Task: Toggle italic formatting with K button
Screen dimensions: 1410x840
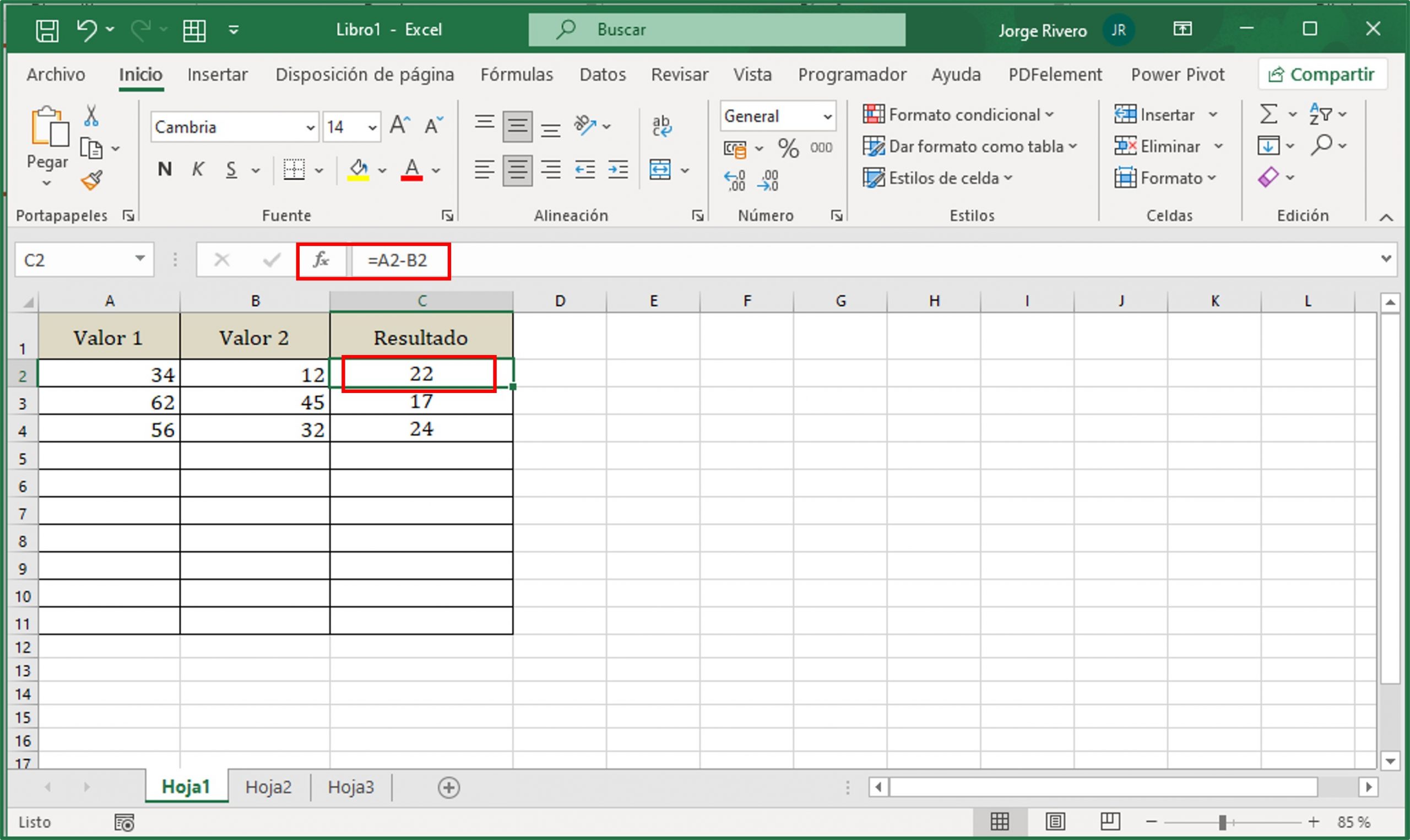Action: (x=198, y=169)
